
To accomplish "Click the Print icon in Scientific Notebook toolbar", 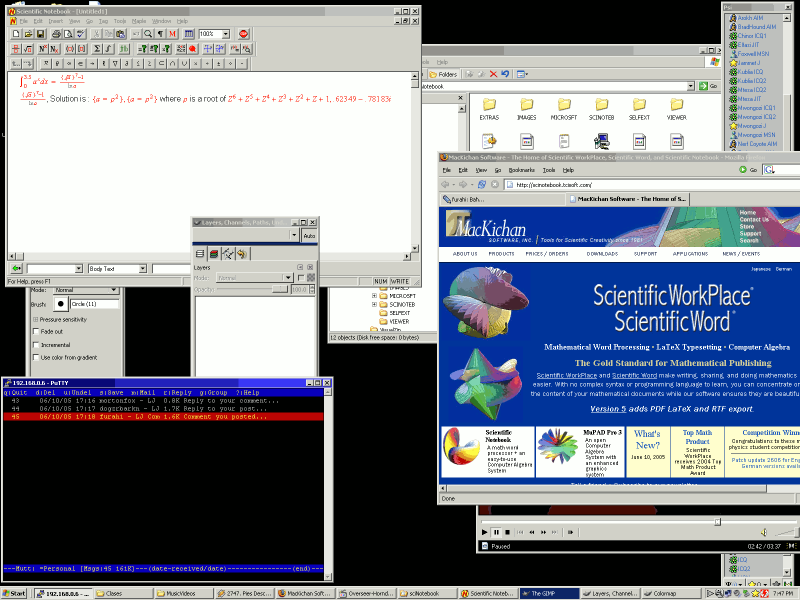I will (56, 34).
